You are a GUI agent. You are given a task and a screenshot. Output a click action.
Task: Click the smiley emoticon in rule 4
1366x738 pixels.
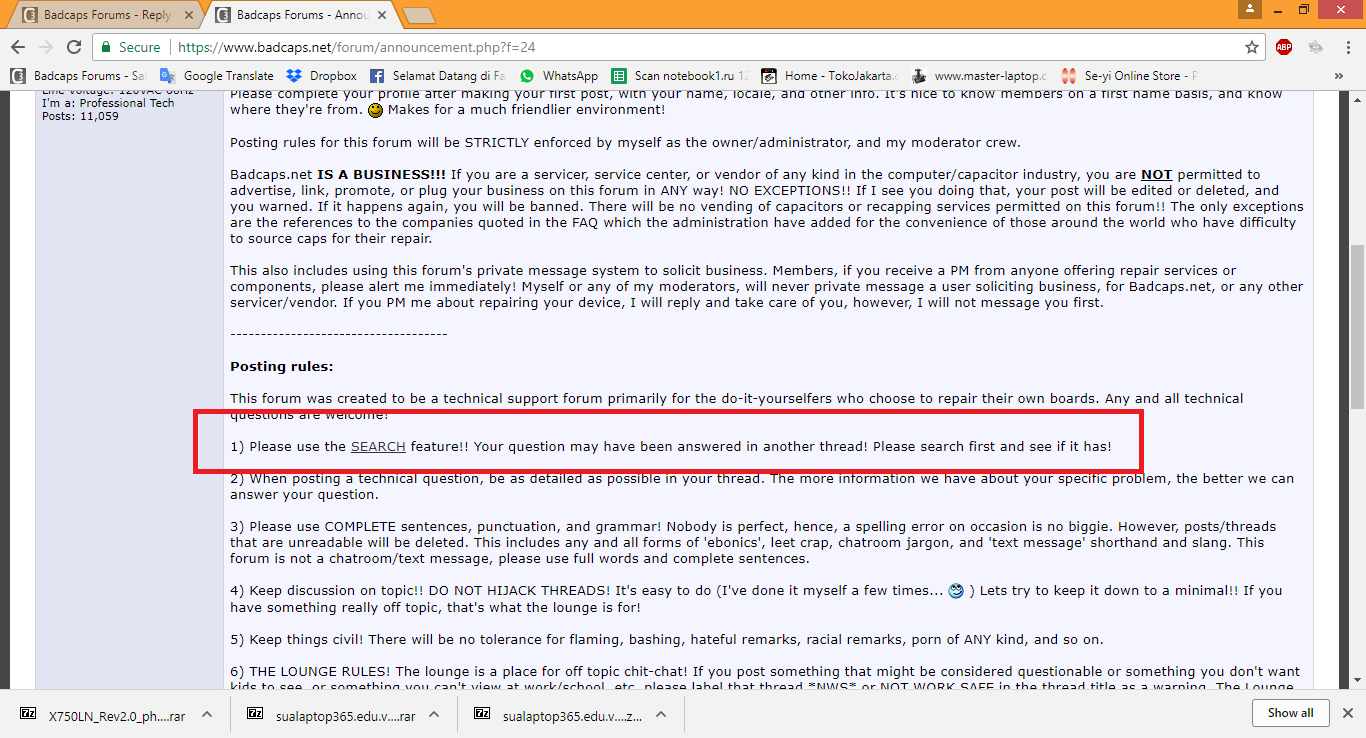tap(957, 591)
